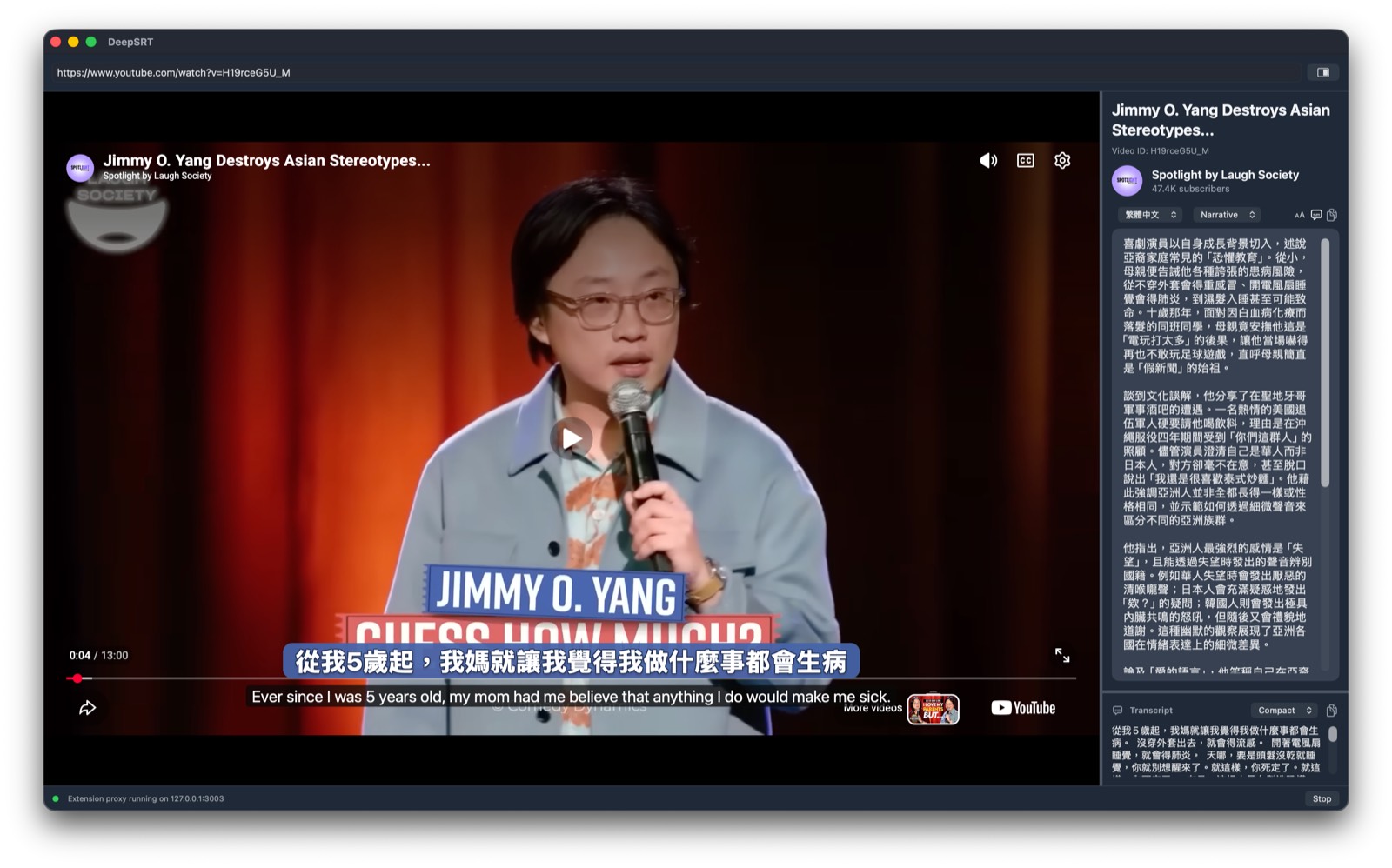1392x868 pixels.
Task: Enter fullscreen with the expand arrows icon
Action: (x=1062, y=655)
